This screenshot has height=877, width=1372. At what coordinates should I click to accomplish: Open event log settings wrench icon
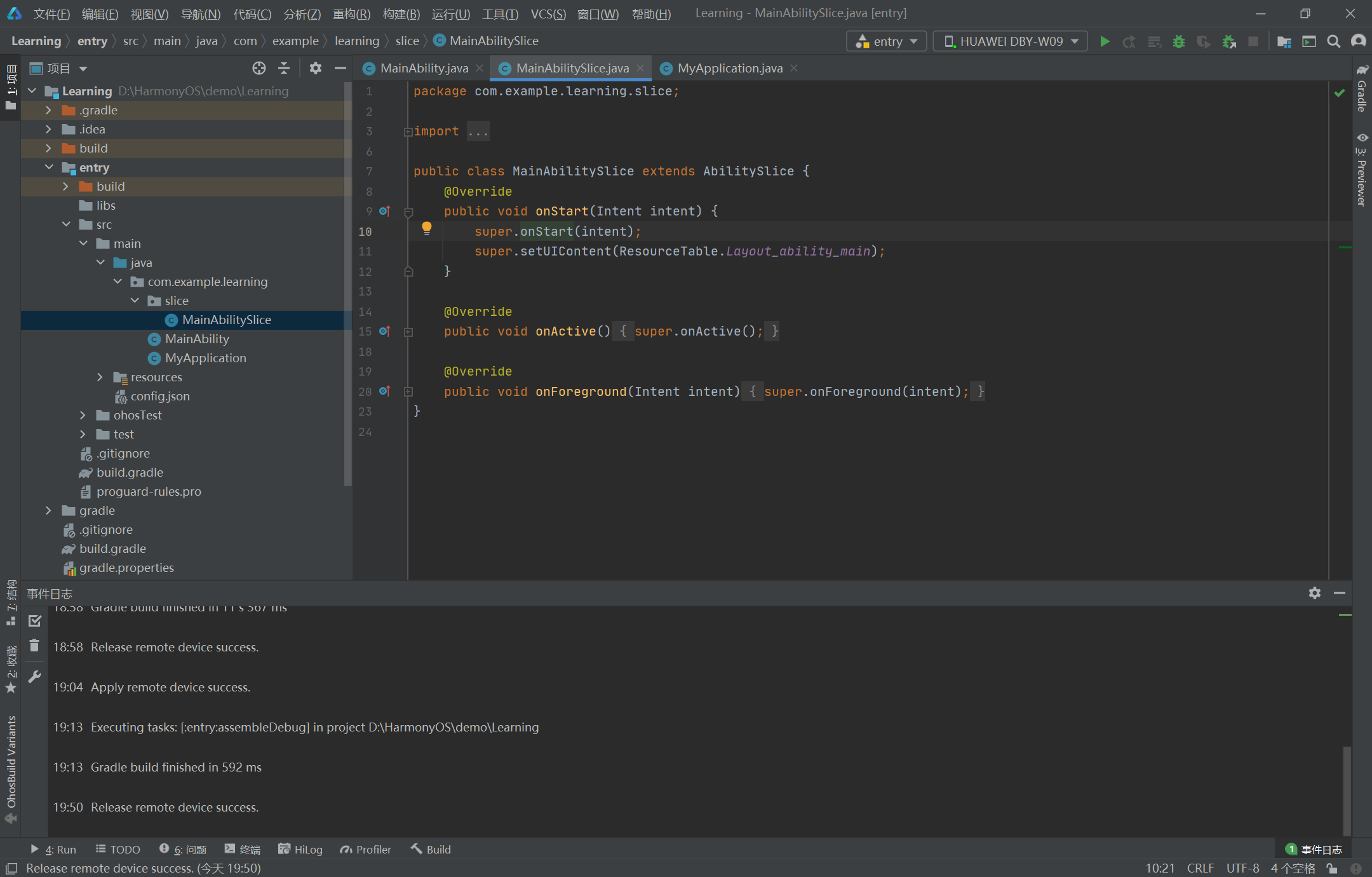point(34,677)
